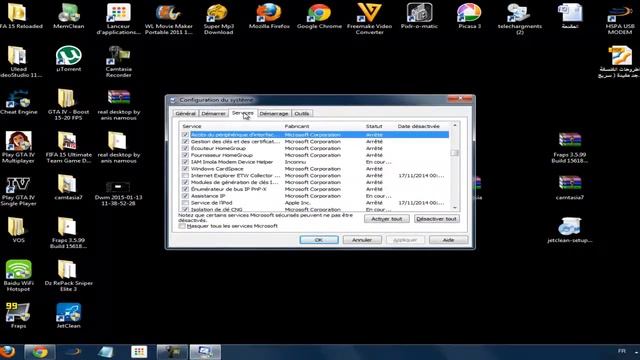Open Google Chrome desktop shortcut
The width and height of the screenshot is (640, 360).
[319, 16]
